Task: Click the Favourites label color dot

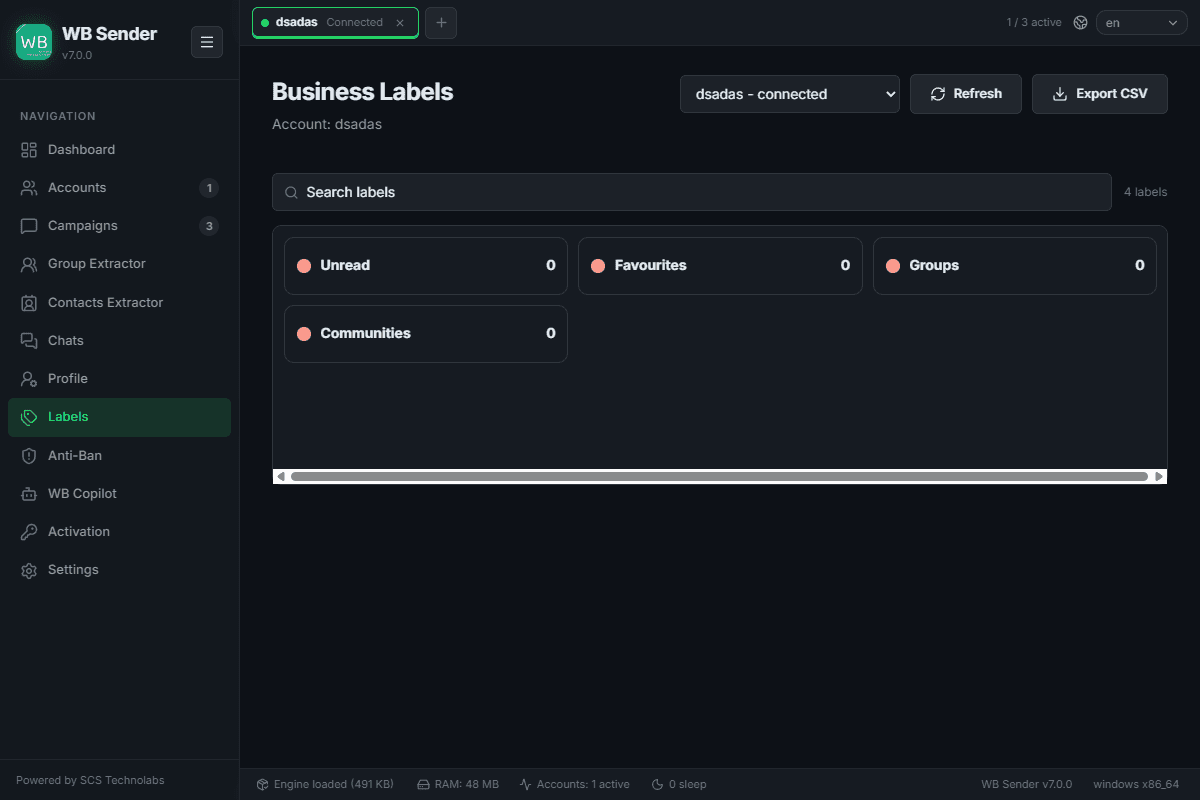Action: [x=598, y=266]
